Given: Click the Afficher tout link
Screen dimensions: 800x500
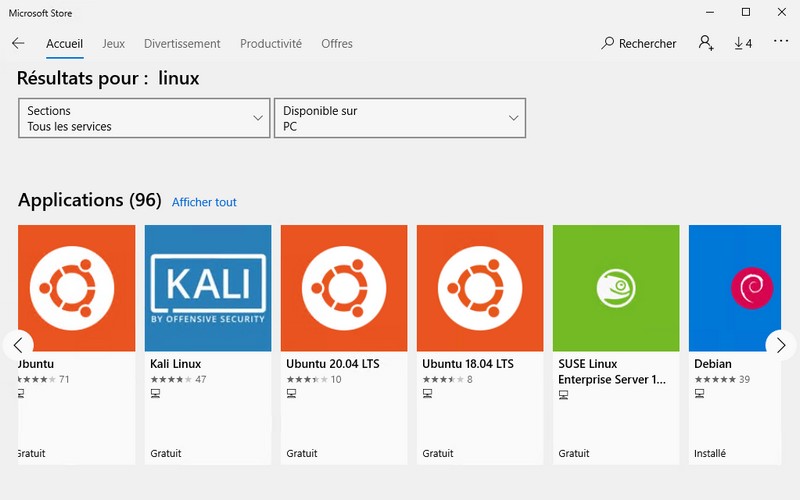Looking at the screenshot, I should [x=204, y=202].
